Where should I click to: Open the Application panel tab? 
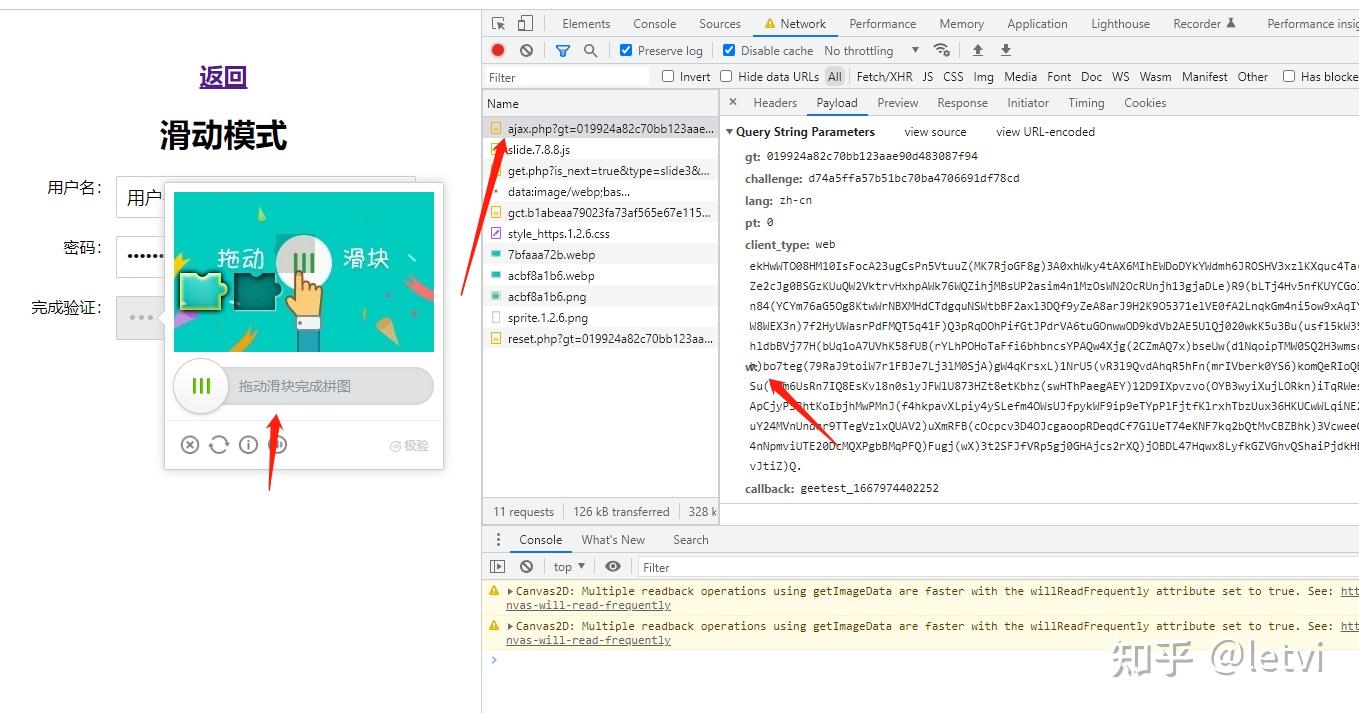pos(1037,24)
